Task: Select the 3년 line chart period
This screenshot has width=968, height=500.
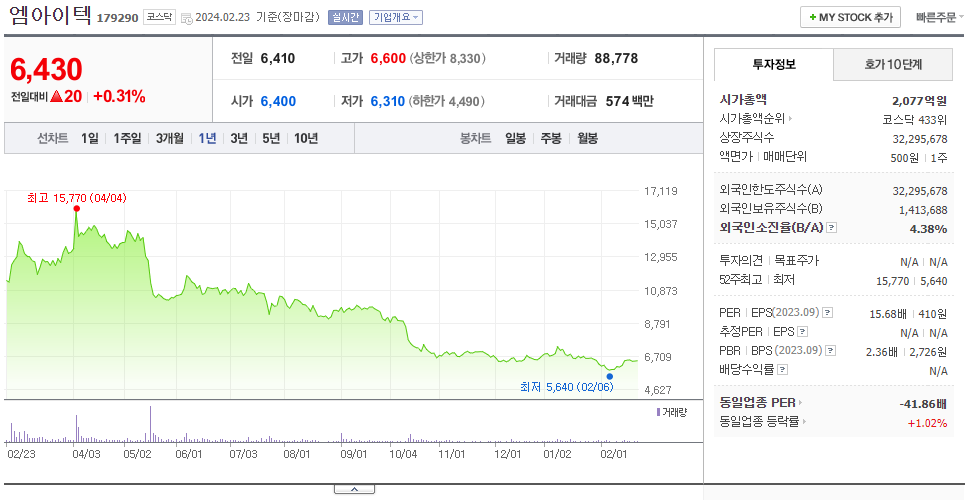Action: coord(239,138)
